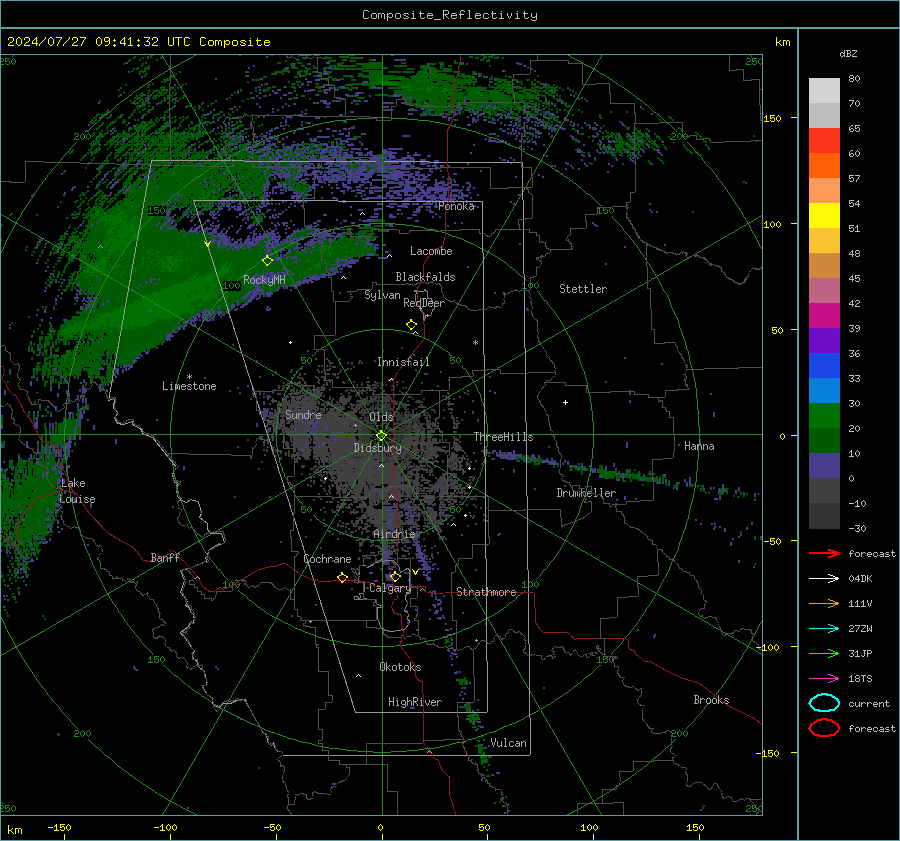Screen dimensions: 900x841
Task: Pick the orange 57–60 dBZ color swatch
Action: pyautogui.click(x=824, y=166)
